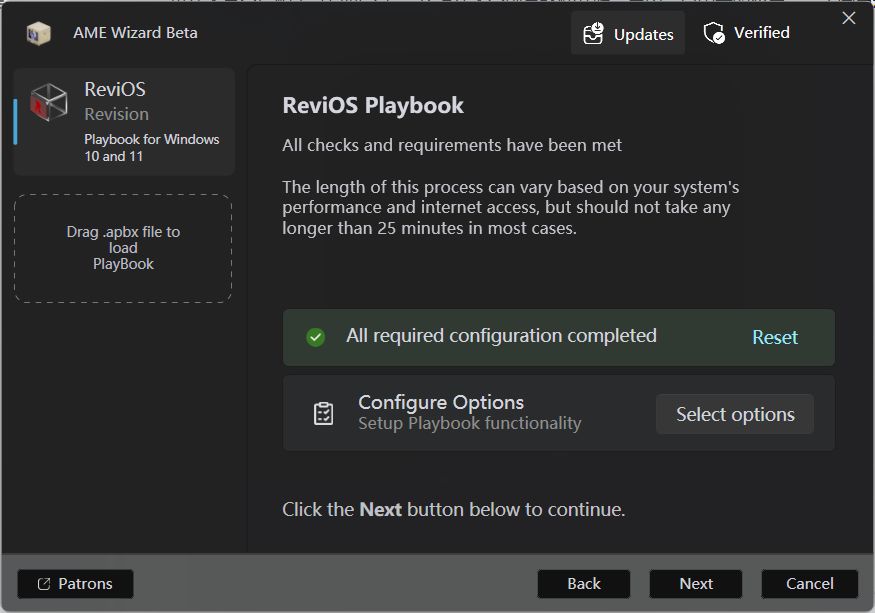This screenshot has height=613, width=875.
Task: Open Select options for the playbook
Action: pyautogui.click(x=735, y=414)
